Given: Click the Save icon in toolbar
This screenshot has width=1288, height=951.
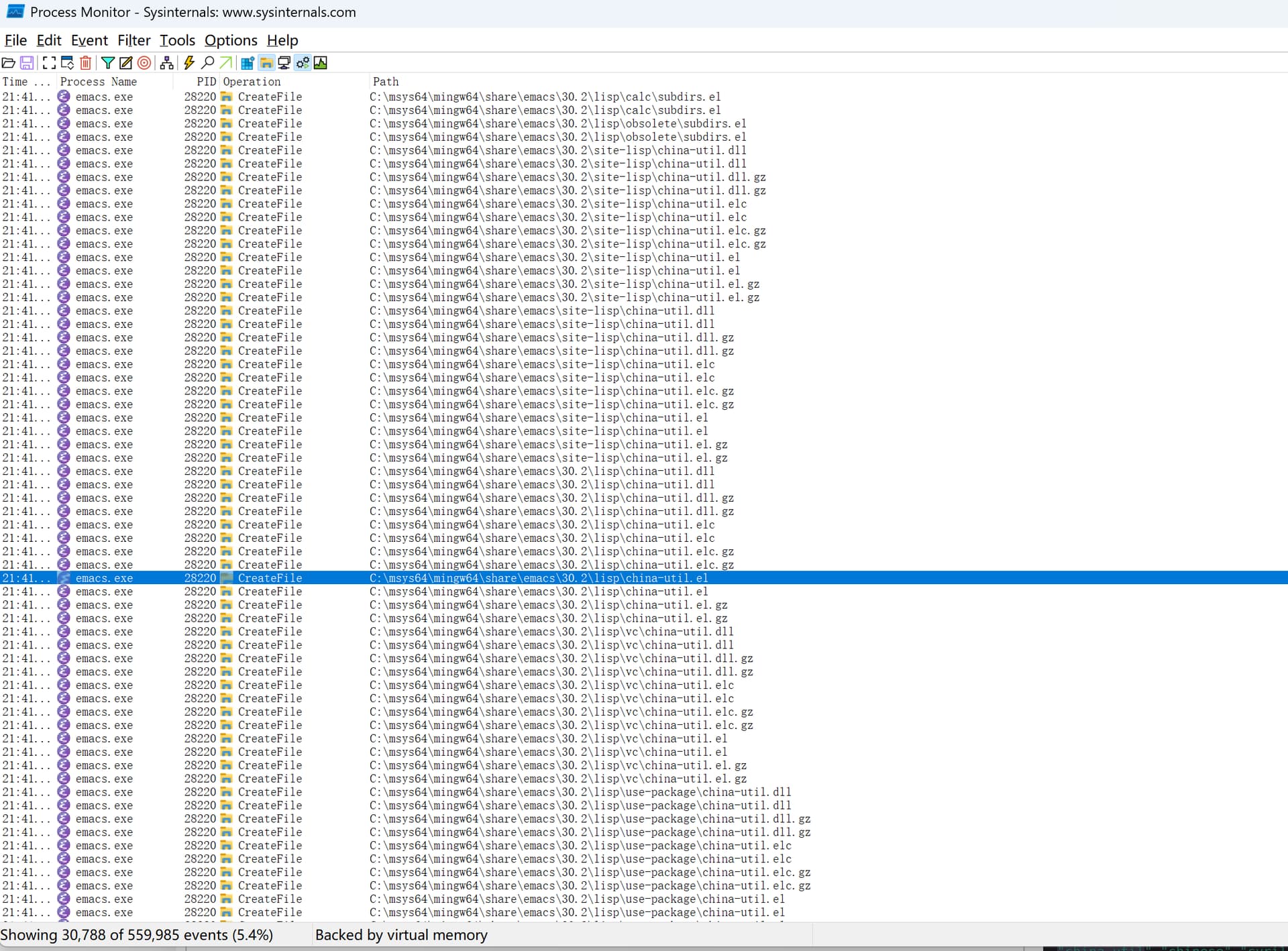Looking at the screenshot, I should point(27,63).
